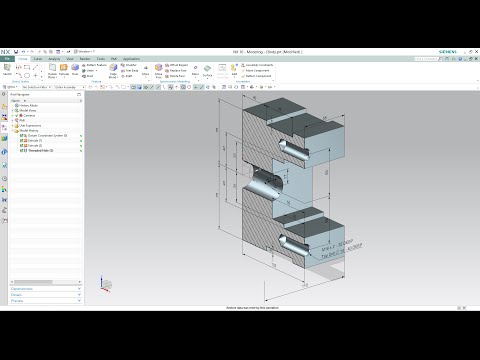This screenshot has width=480, height=360.
Task: Start a new Sketch from the ribbon
Action: [x=7, y=69]
